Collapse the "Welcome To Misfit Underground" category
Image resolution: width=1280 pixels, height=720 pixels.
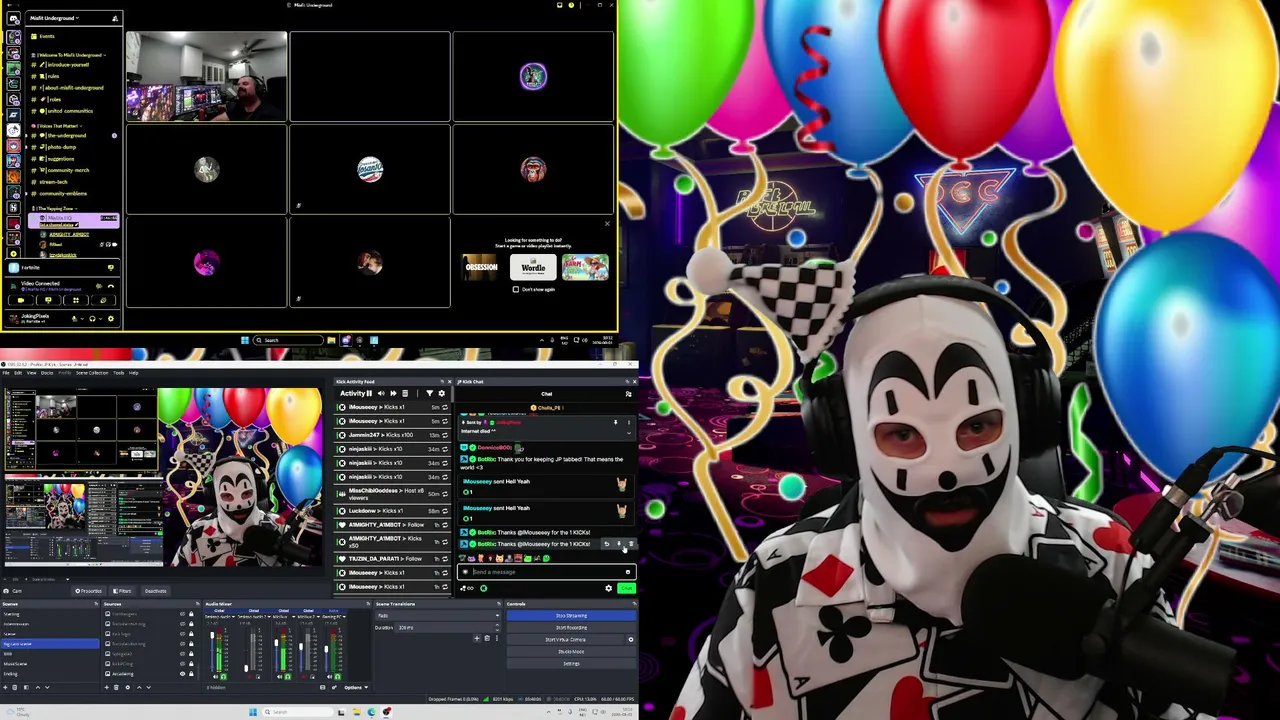point(68,55)
